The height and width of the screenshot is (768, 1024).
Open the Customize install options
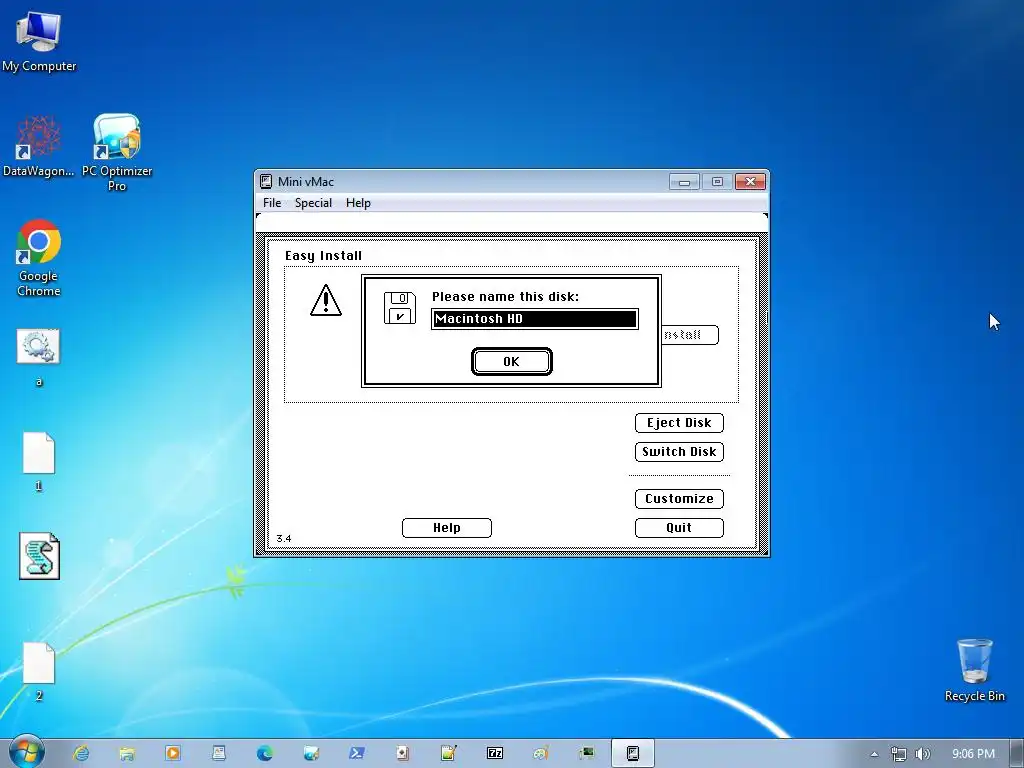click(679, 499)
